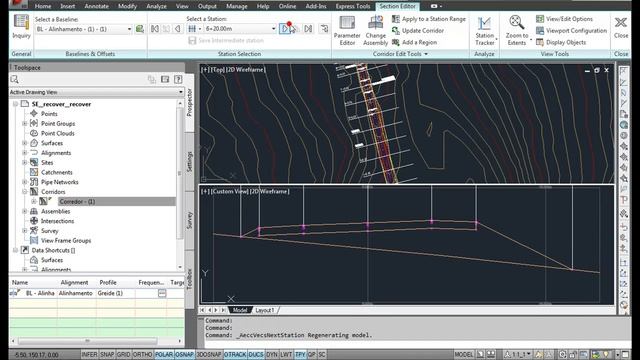Click MODEL button in status bar

click(x=464, y=354)
